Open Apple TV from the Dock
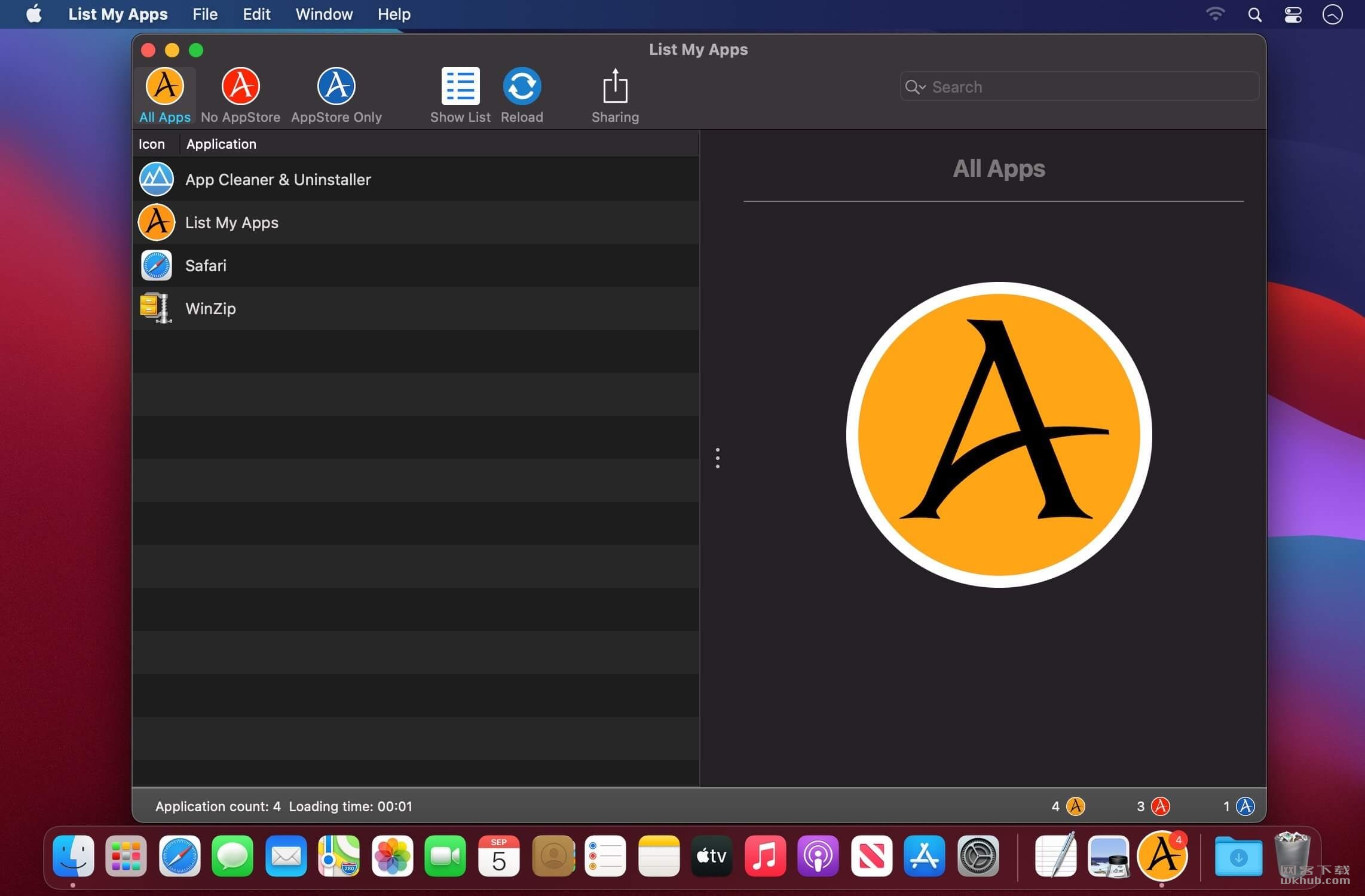The width and height of the screenshot is (1365, 896). pos(712,857)
